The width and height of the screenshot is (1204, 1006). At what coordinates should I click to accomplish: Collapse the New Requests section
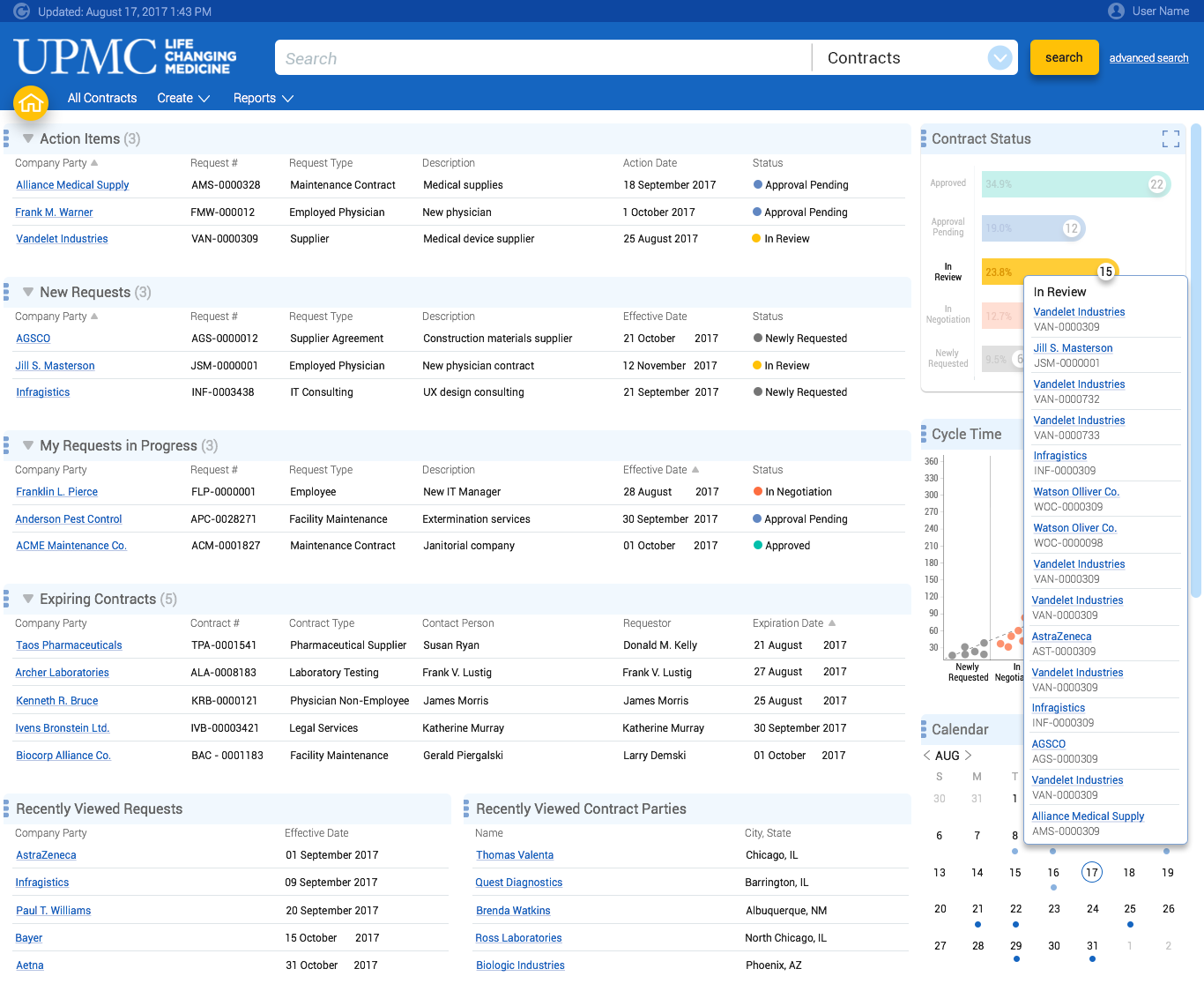click(x=26, y=292)
